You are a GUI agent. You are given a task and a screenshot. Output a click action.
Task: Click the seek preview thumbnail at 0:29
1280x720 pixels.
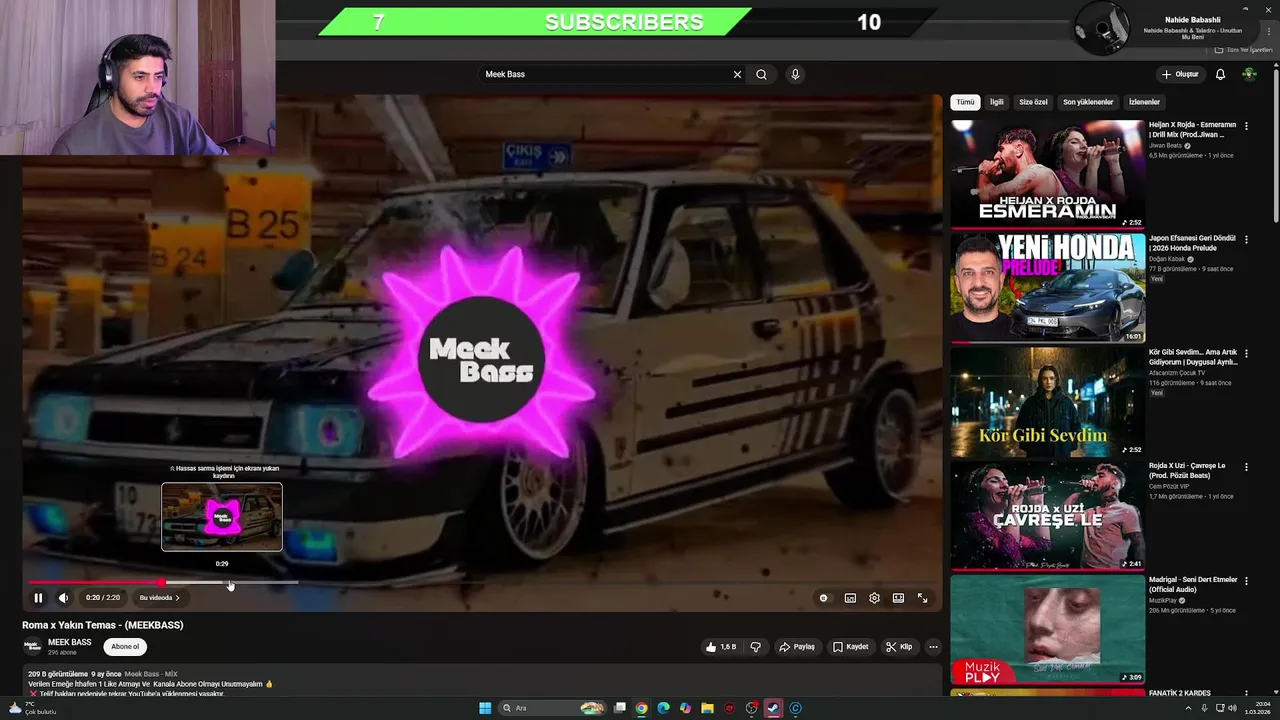pyautogui.click(x=222, y=517)
